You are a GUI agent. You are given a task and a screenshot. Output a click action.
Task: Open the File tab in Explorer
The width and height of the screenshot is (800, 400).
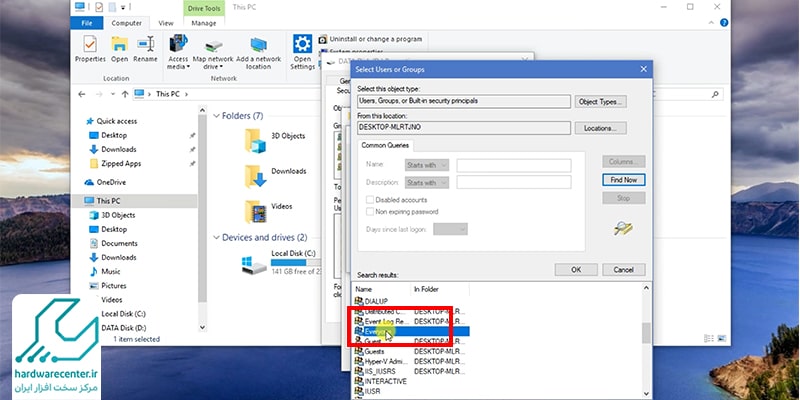[x=87, y=23]
